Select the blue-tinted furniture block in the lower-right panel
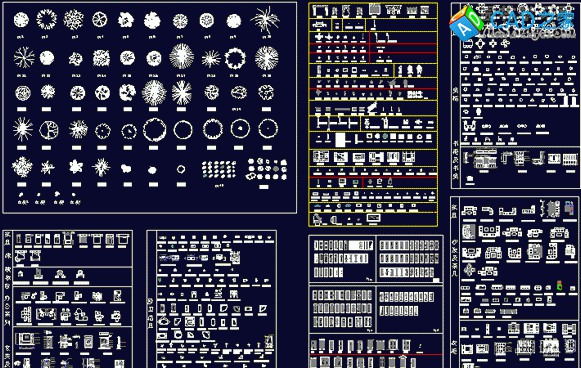Screen dimensions: 581x368 click(x=569, y=208)
